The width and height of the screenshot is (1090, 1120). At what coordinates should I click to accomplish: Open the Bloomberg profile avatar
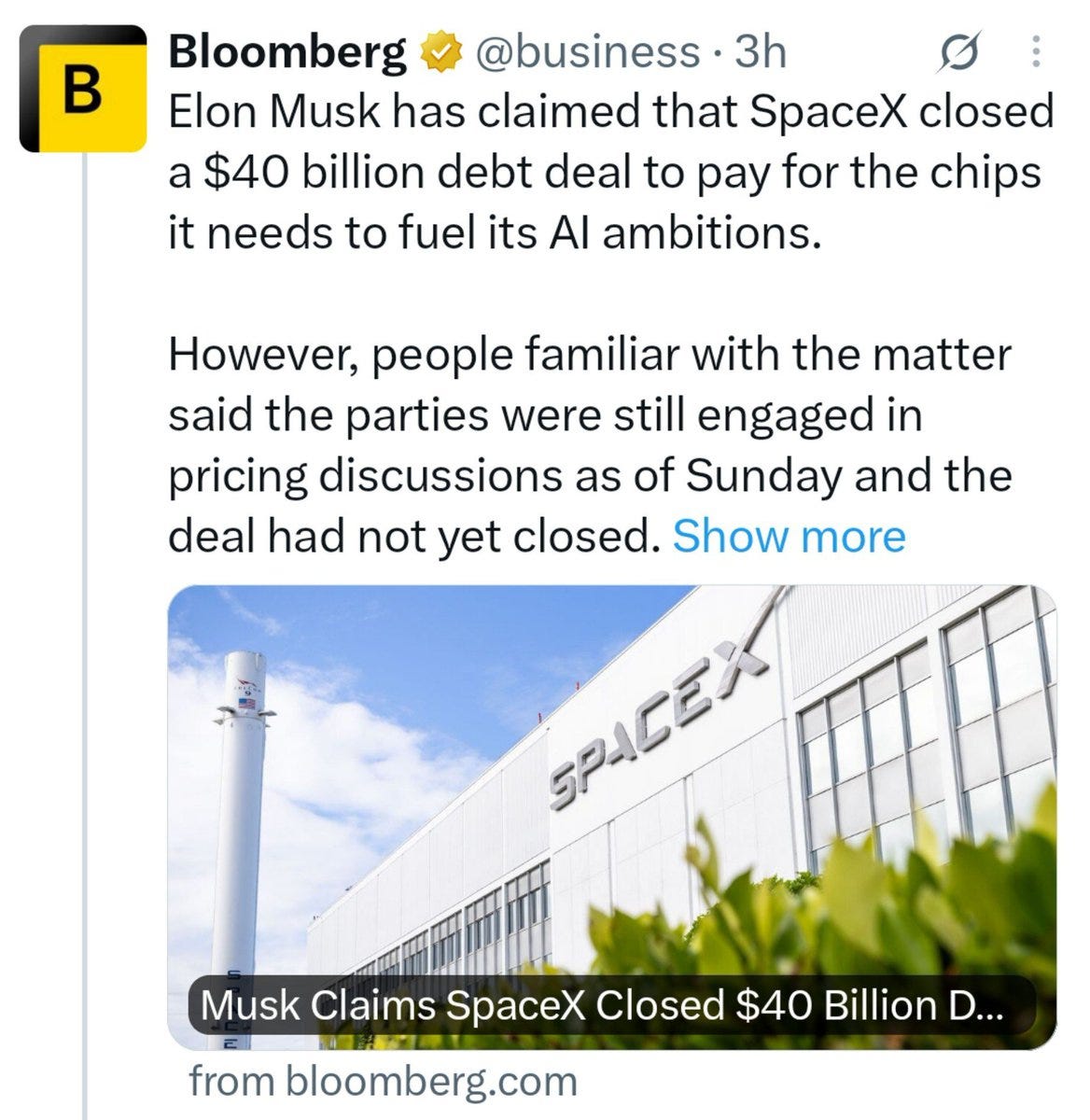tap(84, 88)
